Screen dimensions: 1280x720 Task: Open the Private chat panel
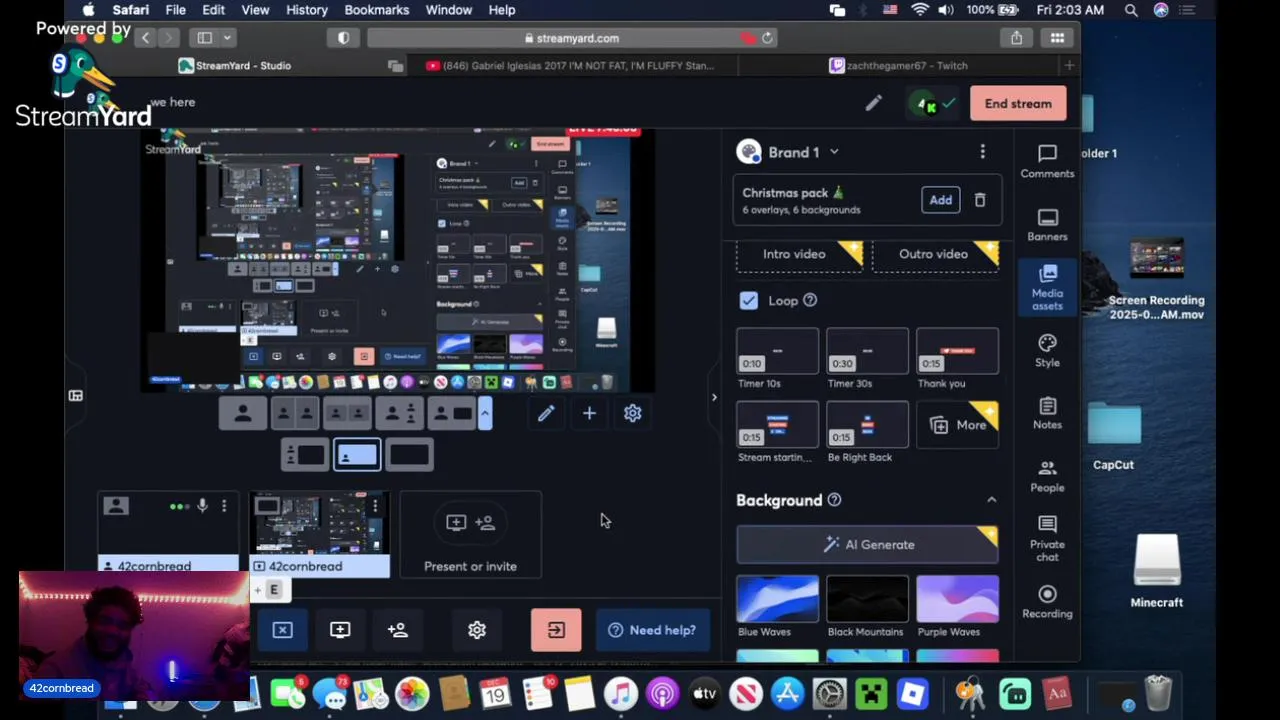pyautogui.click(x=1047, y=538)
